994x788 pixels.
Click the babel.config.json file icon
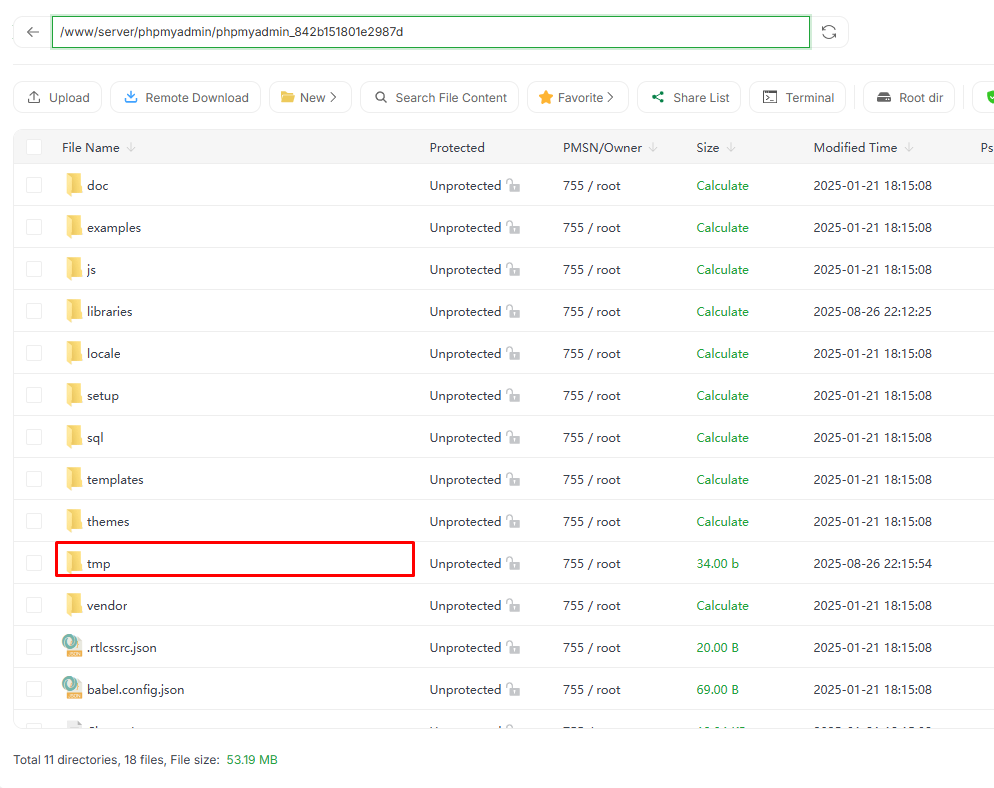point(72,689)
